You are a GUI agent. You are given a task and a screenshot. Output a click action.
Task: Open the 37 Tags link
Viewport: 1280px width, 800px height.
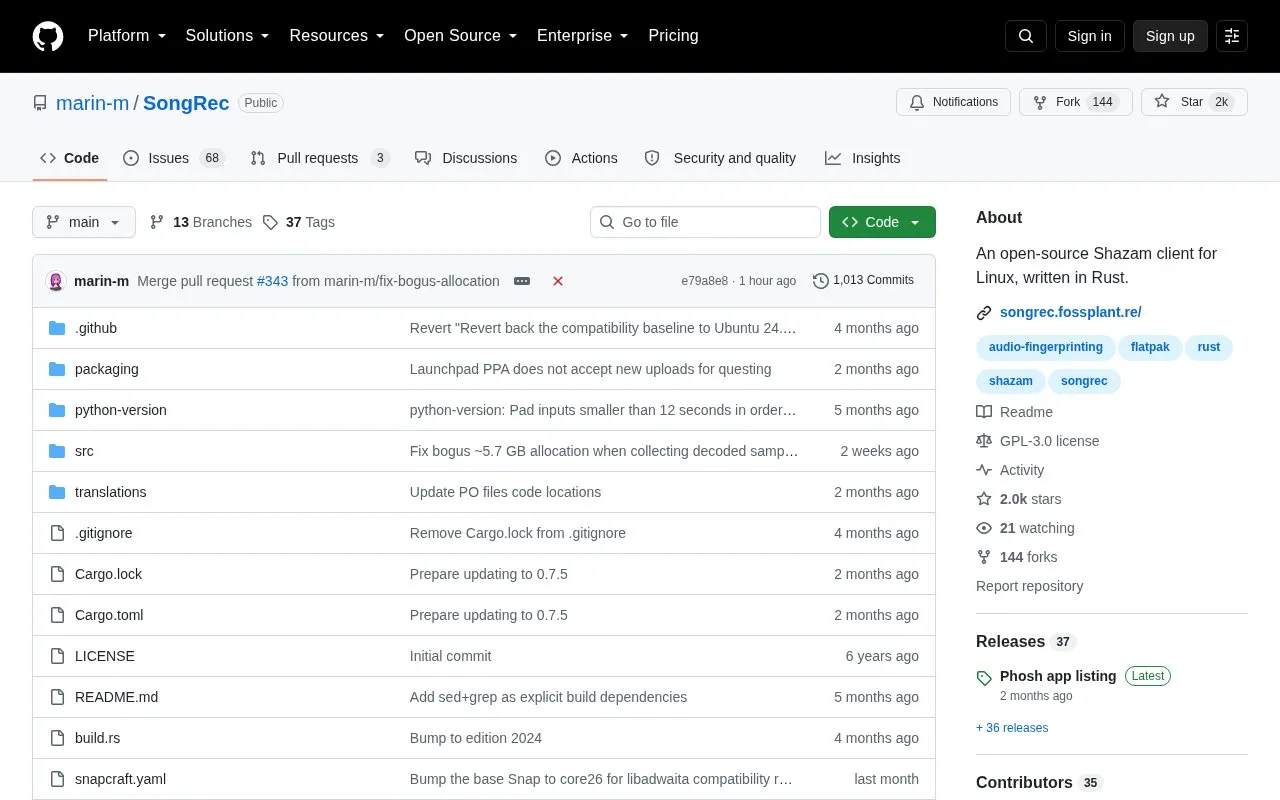click(x=299, y=222)
